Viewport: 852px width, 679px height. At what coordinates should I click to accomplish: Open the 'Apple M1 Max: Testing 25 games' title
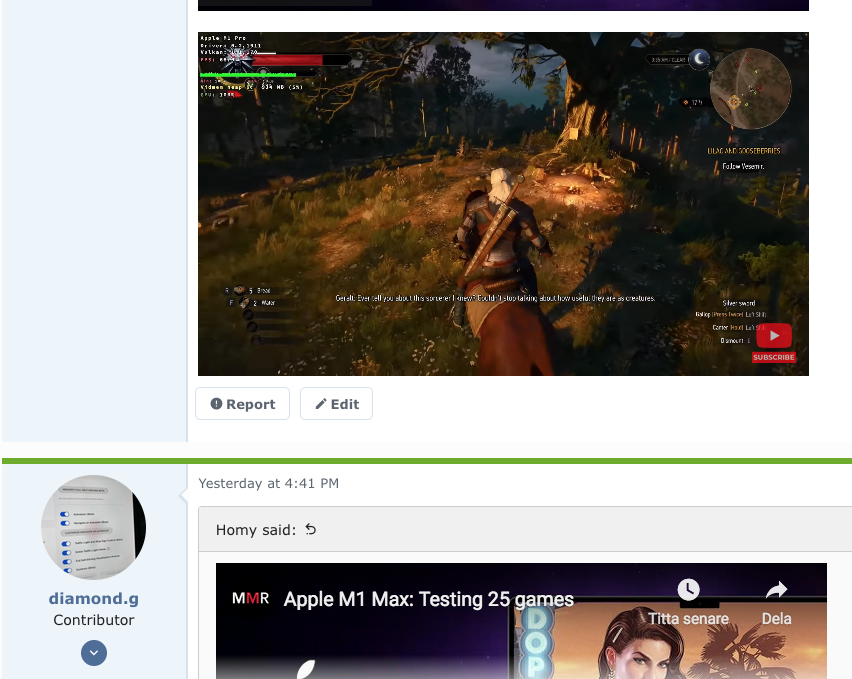pyautogui.click(x=429, y=599)
